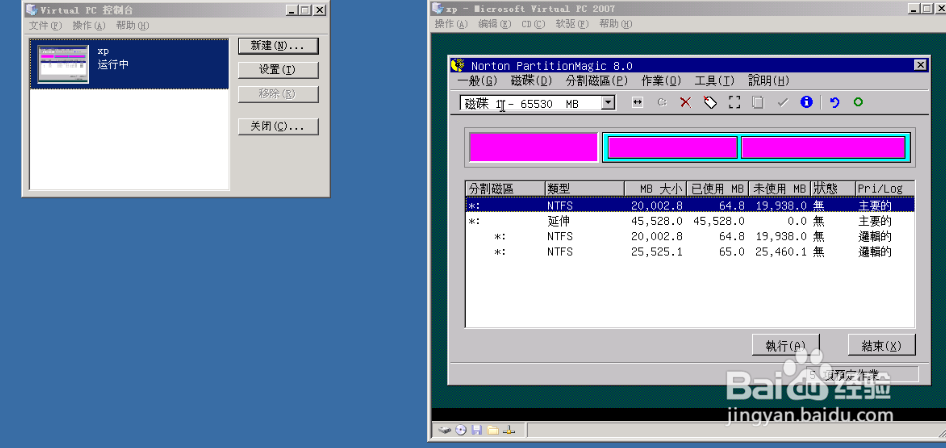
Task: Click the shared folder icon in Virtual PC status bar
Action: (x=493, y=430)
